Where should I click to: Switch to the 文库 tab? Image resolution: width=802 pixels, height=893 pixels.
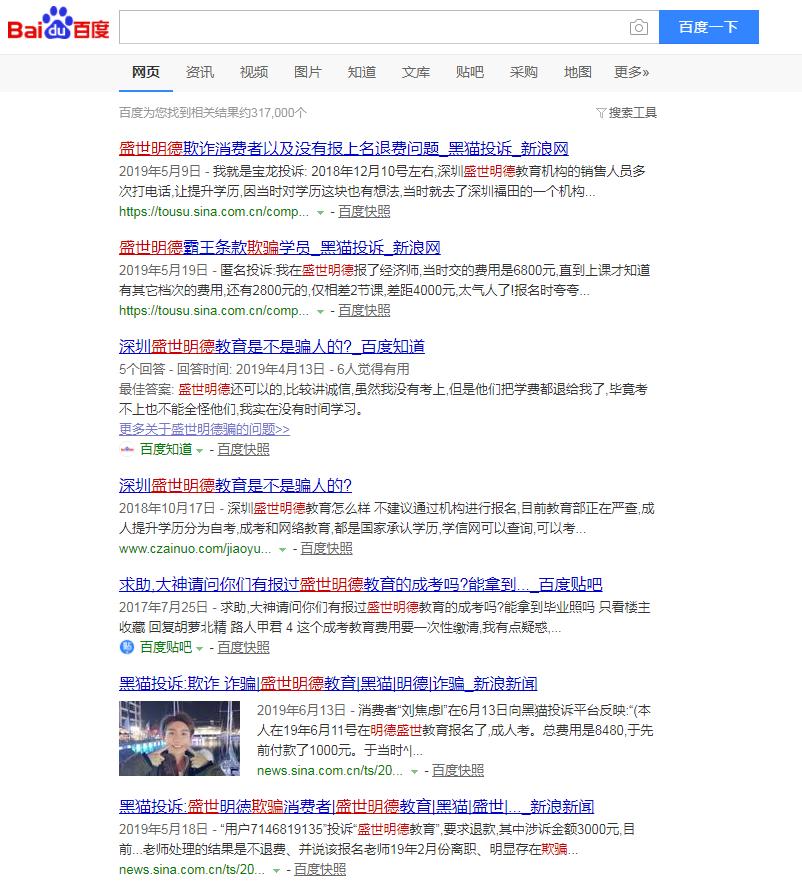[415, 72]
